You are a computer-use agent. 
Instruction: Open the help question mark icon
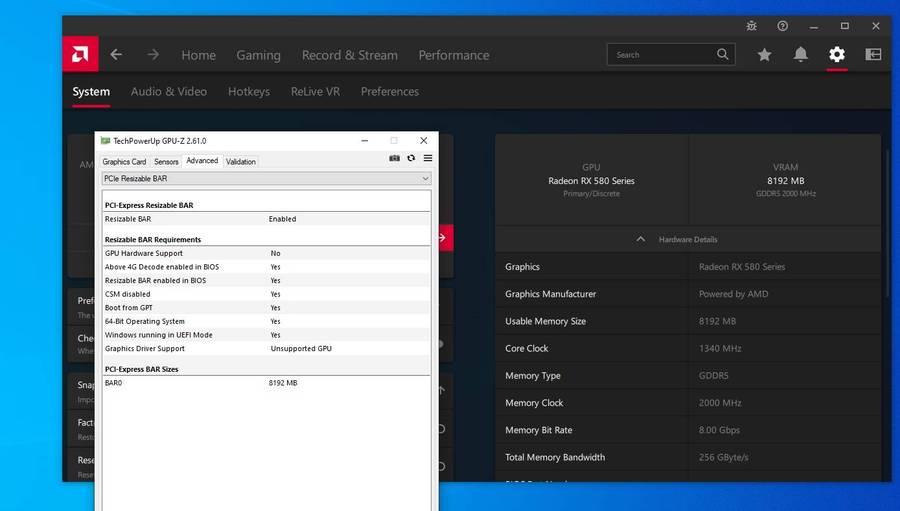[783, 26]
